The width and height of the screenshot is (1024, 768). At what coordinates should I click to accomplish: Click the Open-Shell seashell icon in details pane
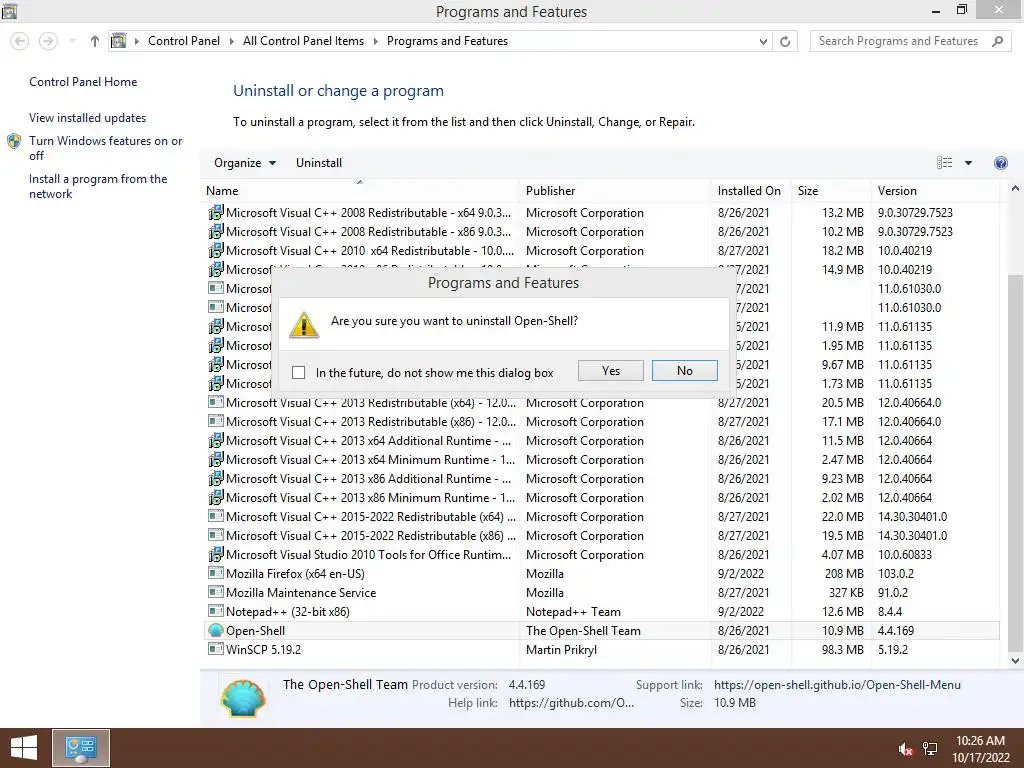[244, 698]
